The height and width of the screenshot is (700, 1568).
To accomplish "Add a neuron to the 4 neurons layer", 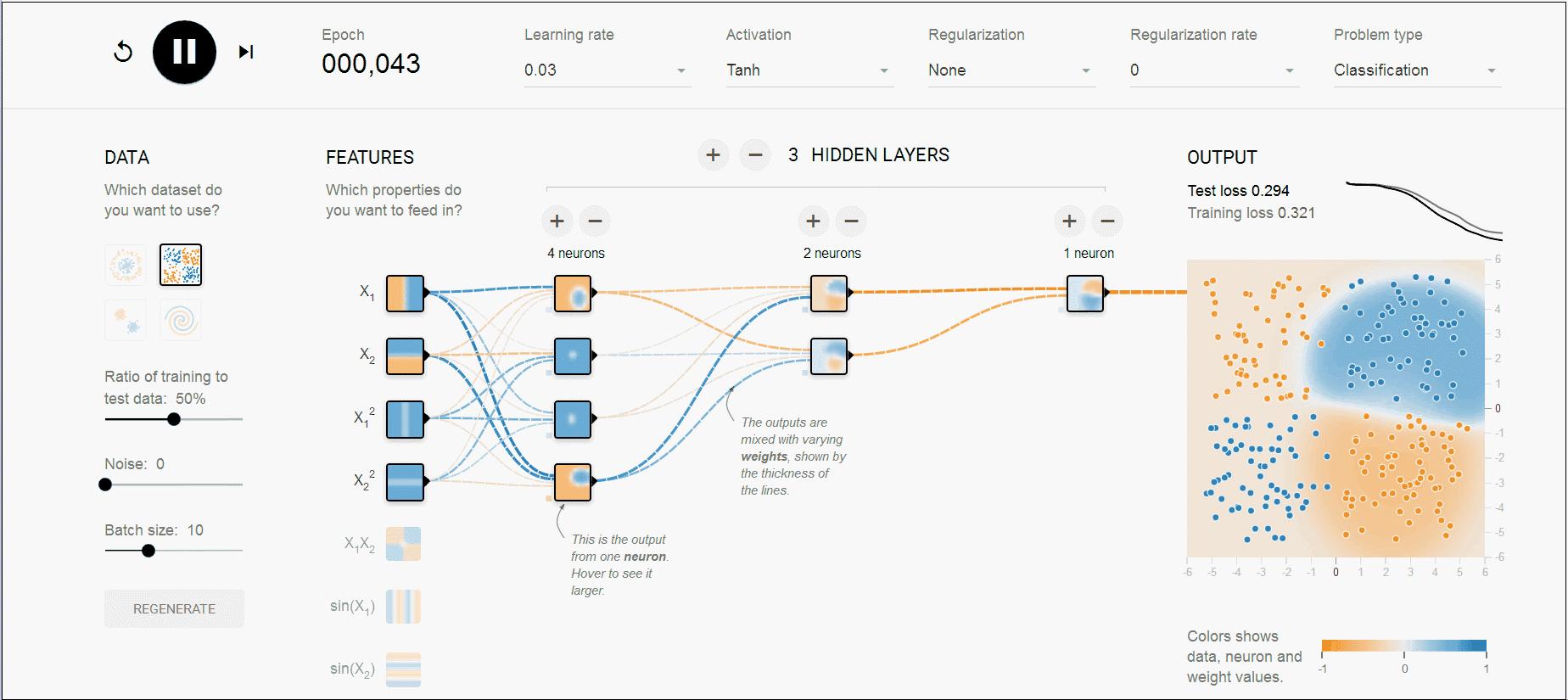I will tap(557, 221).
